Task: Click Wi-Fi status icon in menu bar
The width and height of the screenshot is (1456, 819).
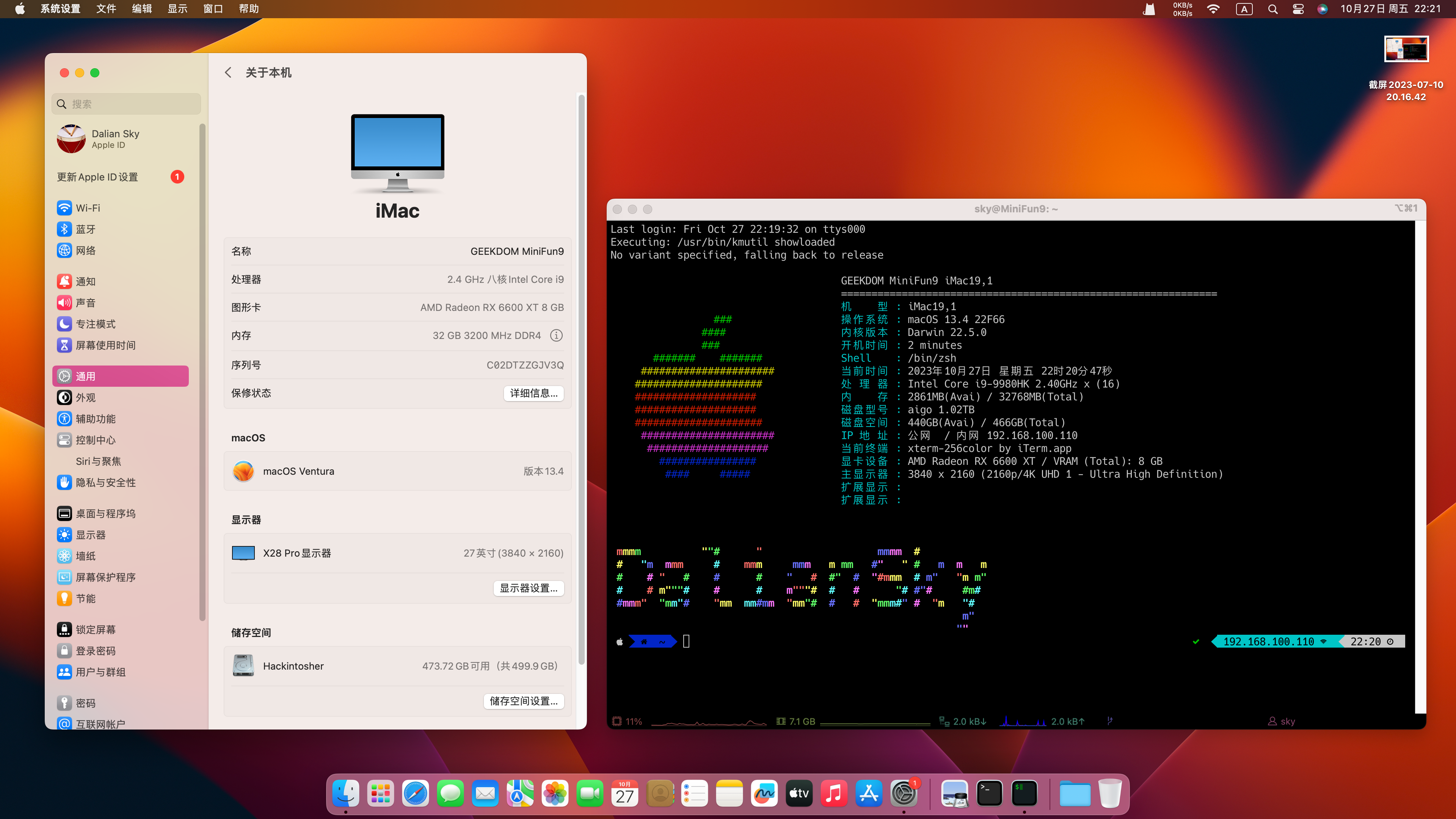Action: (x=1213, y=9)
